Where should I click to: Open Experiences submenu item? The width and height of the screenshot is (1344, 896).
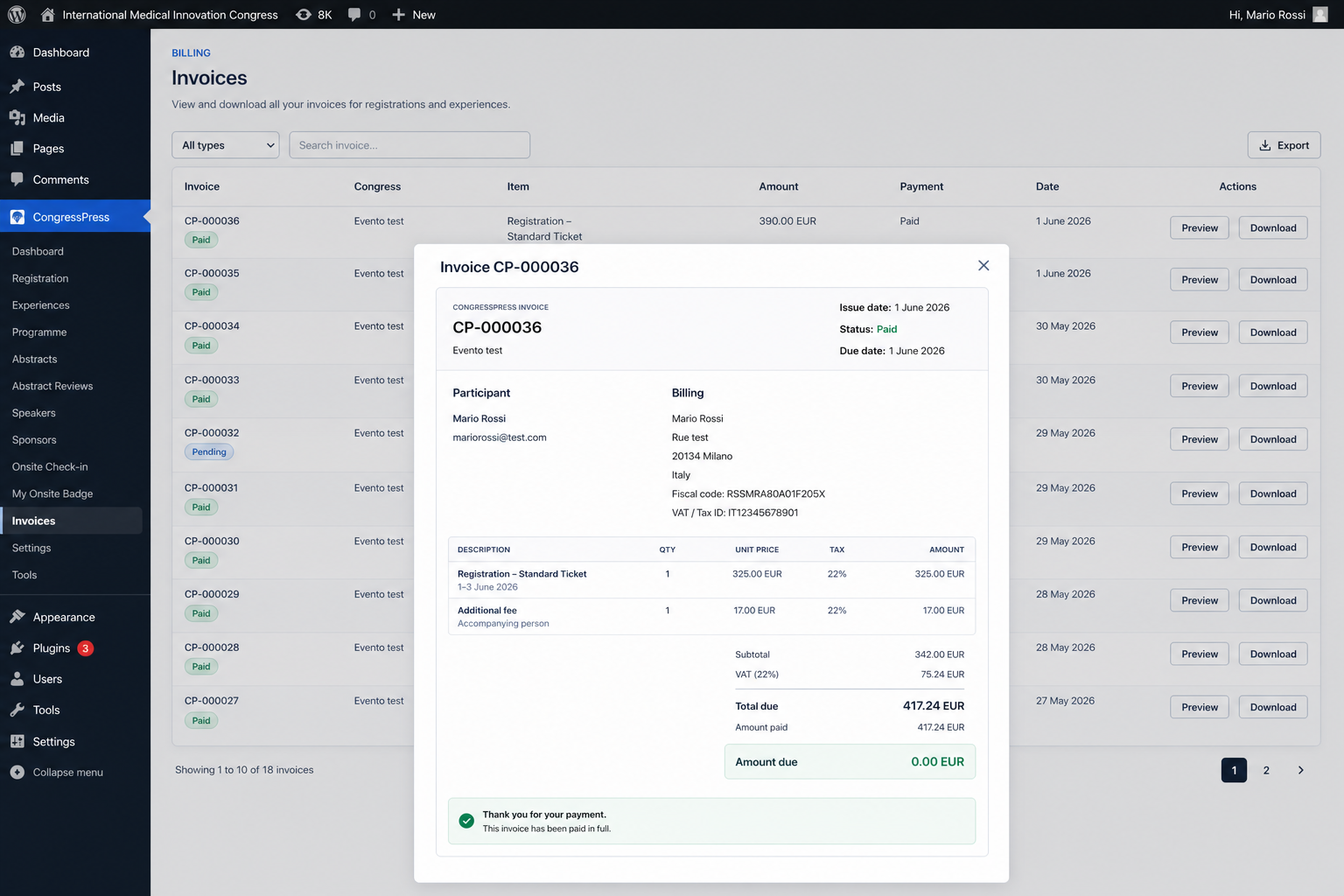(40, 305)
